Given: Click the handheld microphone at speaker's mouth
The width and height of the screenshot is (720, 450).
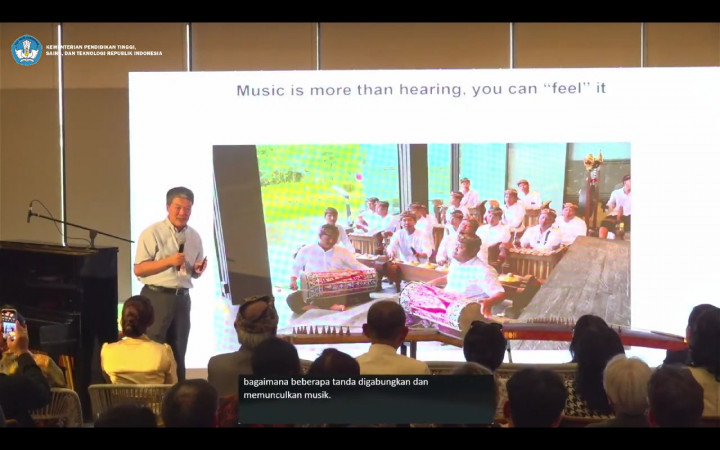Looking at the screenshot, I should [181, 243].
